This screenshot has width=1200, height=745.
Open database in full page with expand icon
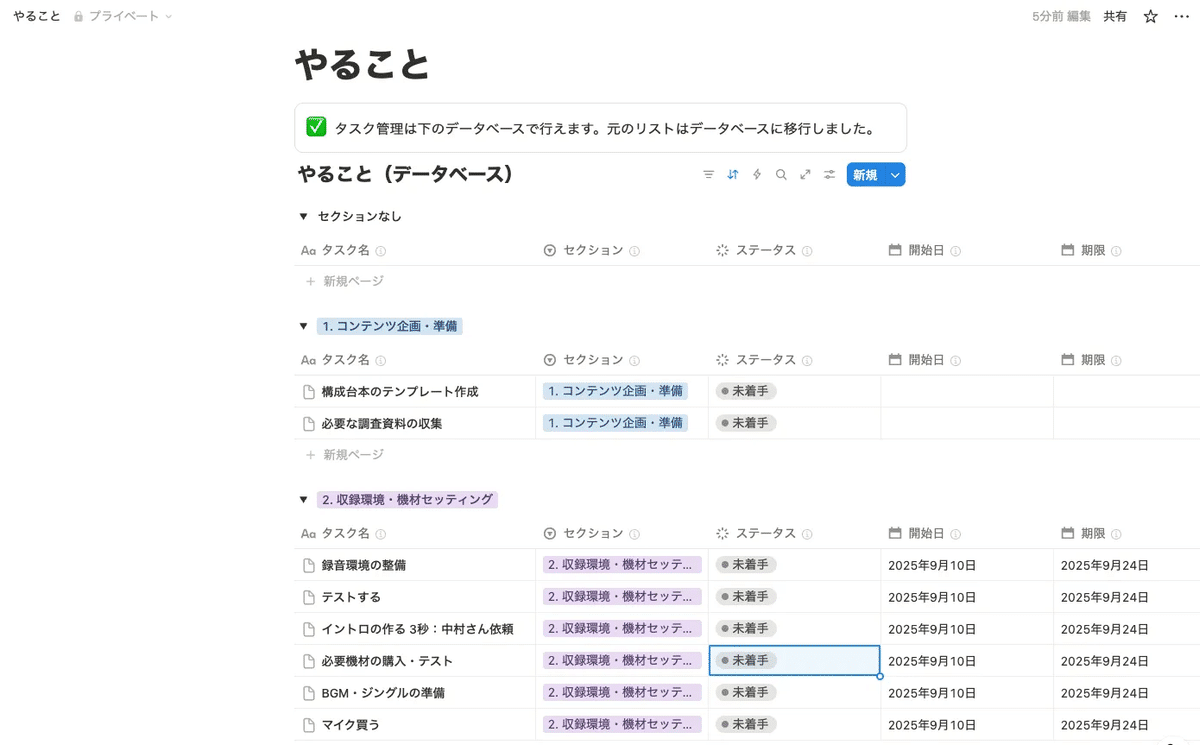point(805,175)
